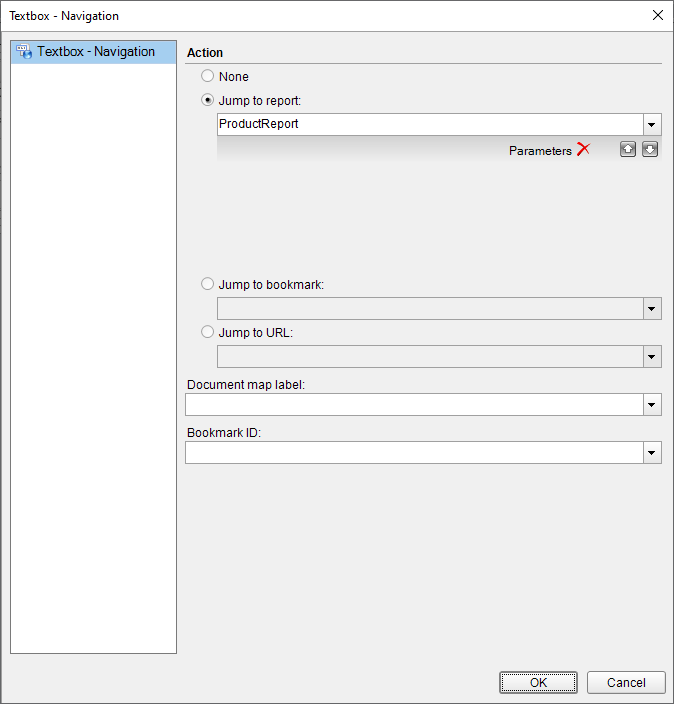Move parameter down with the down arrow icon
This screenshot has height=704, width=674.
coord(650,149)
